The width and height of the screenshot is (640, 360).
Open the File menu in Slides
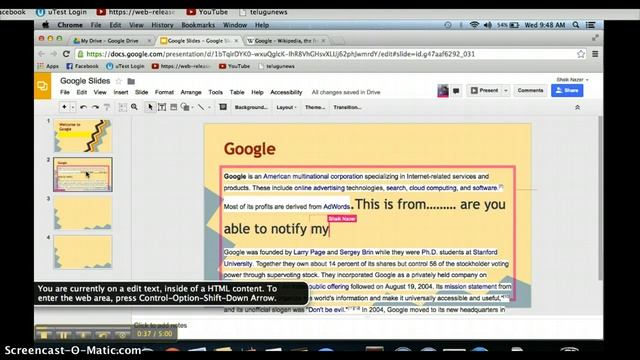click(x=65, y=92)
